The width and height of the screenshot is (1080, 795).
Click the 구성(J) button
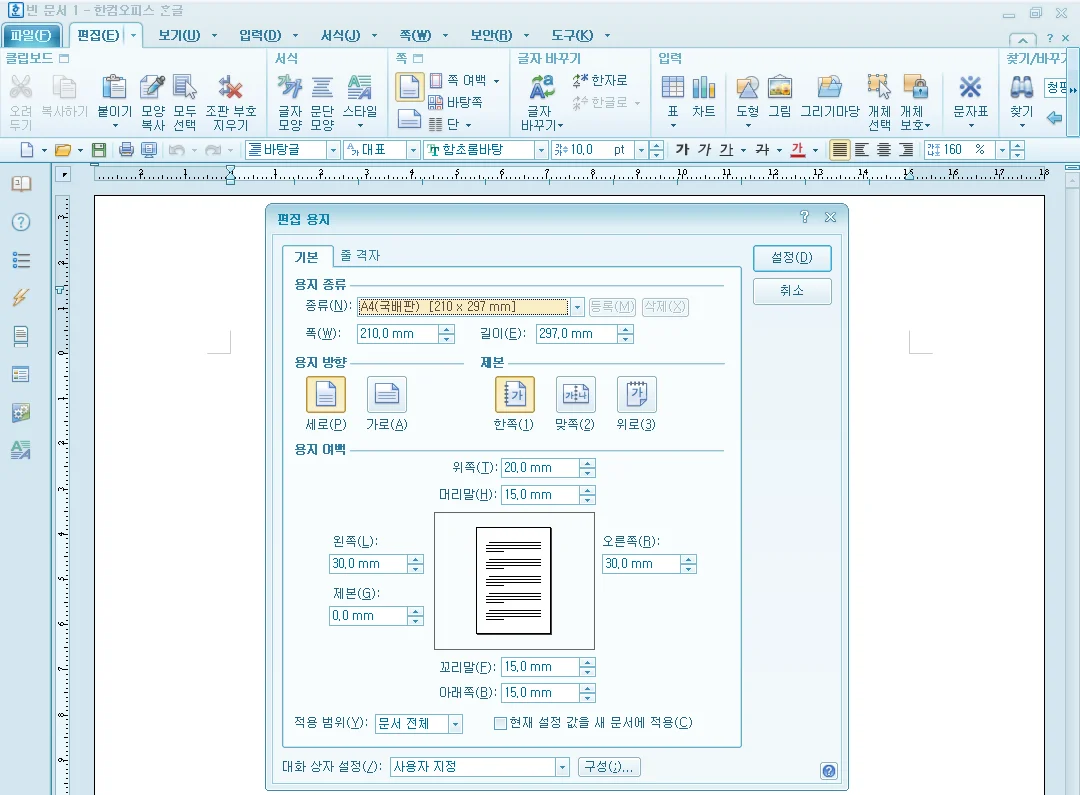point(610,765)
